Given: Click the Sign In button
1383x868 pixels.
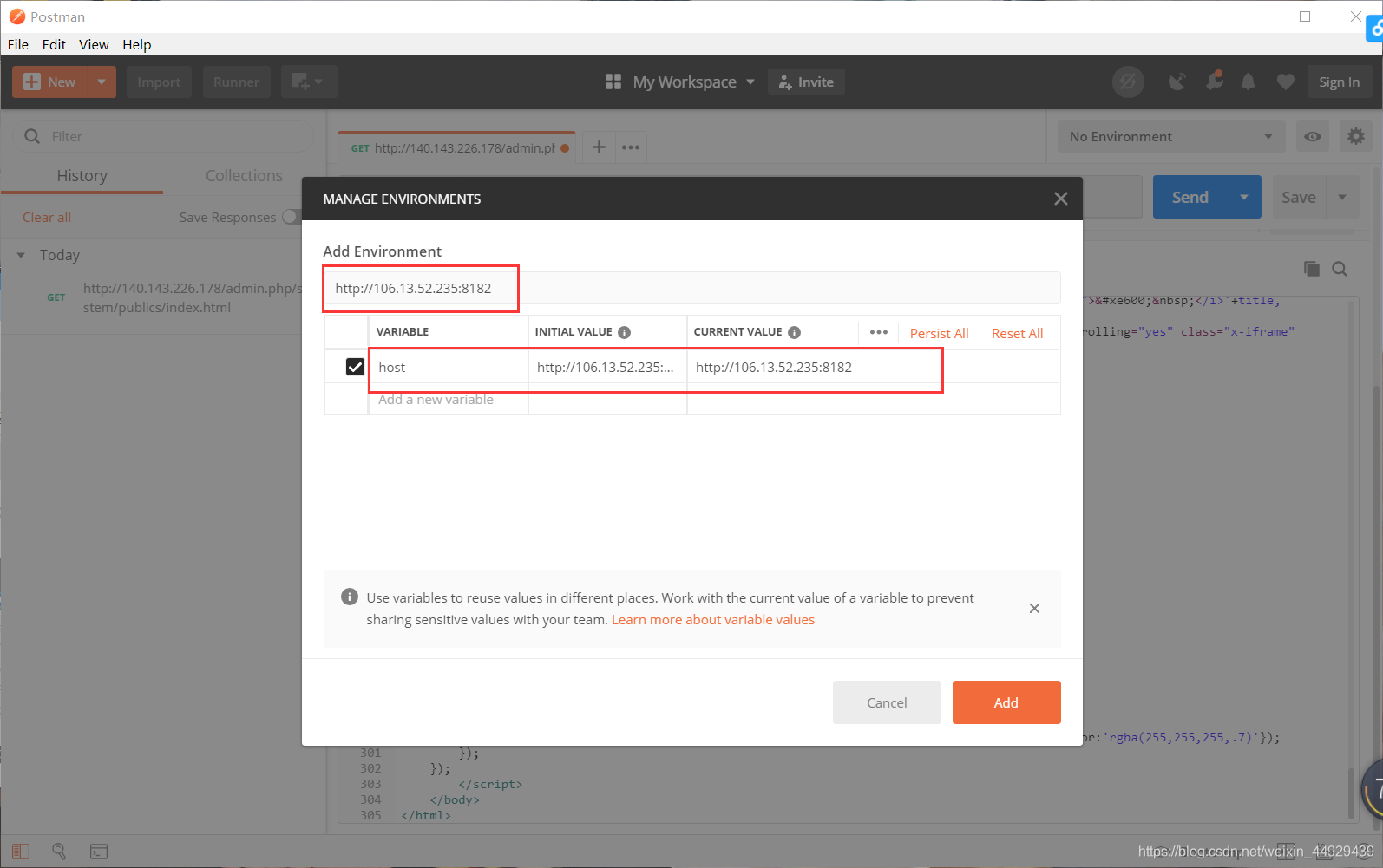Looking at the screenshot, I should [x=1339, y=82].
